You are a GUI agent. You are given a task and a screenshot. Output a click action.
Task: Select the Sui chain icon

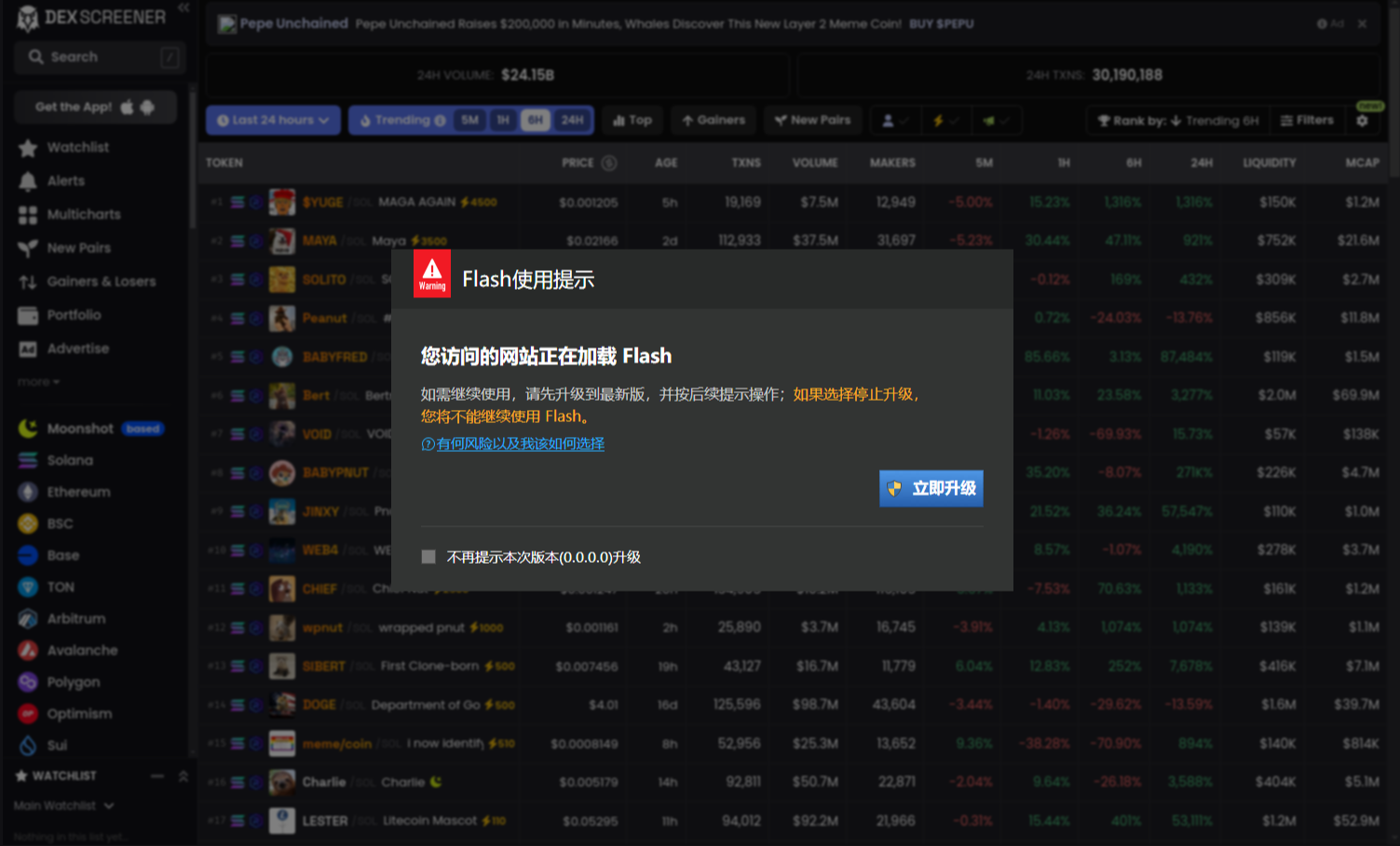(28, 745)
